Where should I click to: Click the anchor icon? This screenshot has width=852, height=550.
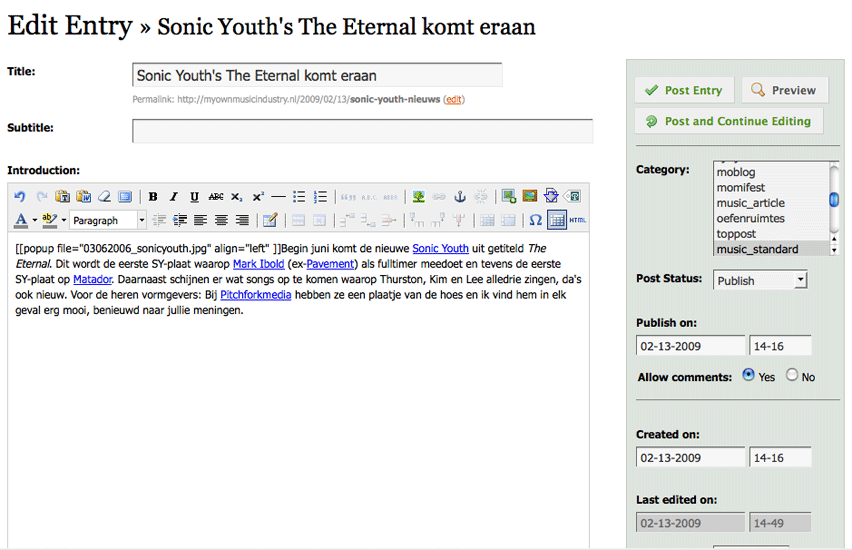(460, 197)
